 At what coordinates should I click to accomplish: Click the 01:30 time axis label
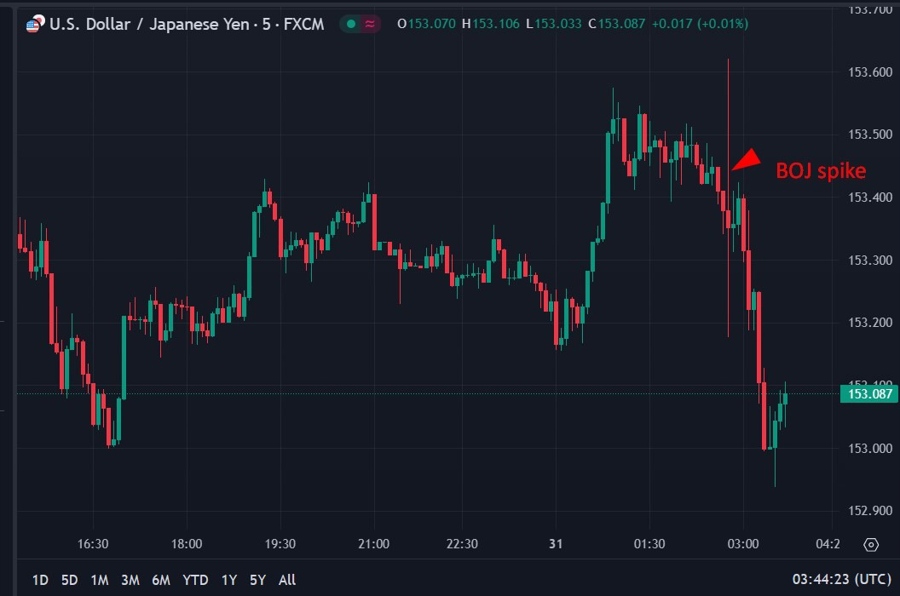click(x=649, y=544)
